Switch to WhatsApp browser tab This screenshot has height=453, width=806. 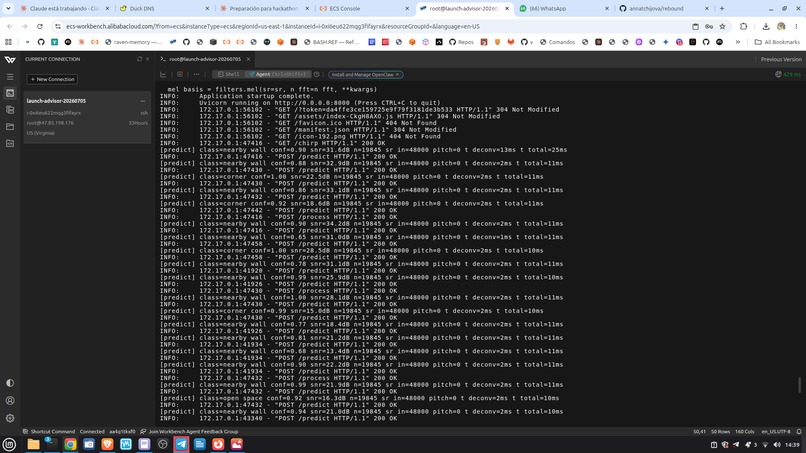(563, 9)
